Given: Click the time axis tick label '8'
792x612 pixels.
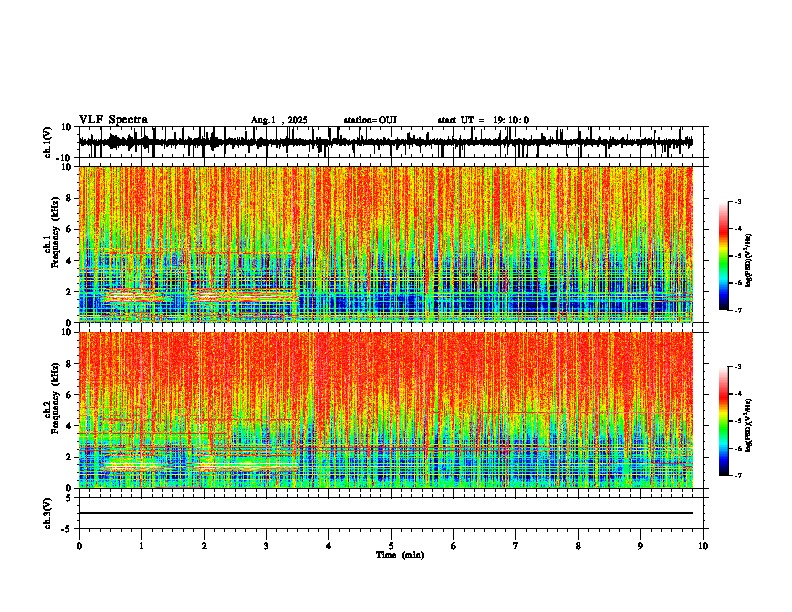Looking at the screenshot, I should [578, 546].
